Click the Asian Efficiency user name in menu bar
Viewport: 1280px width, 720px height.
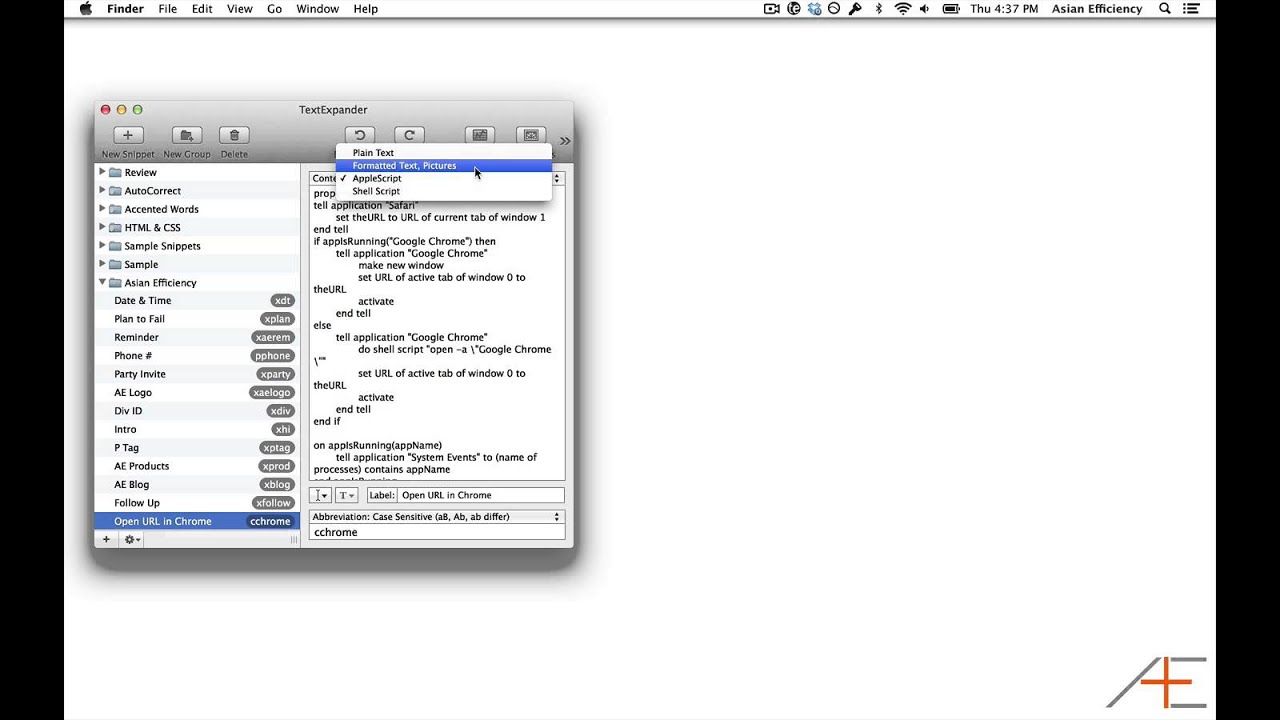(x=1097, y=9)
